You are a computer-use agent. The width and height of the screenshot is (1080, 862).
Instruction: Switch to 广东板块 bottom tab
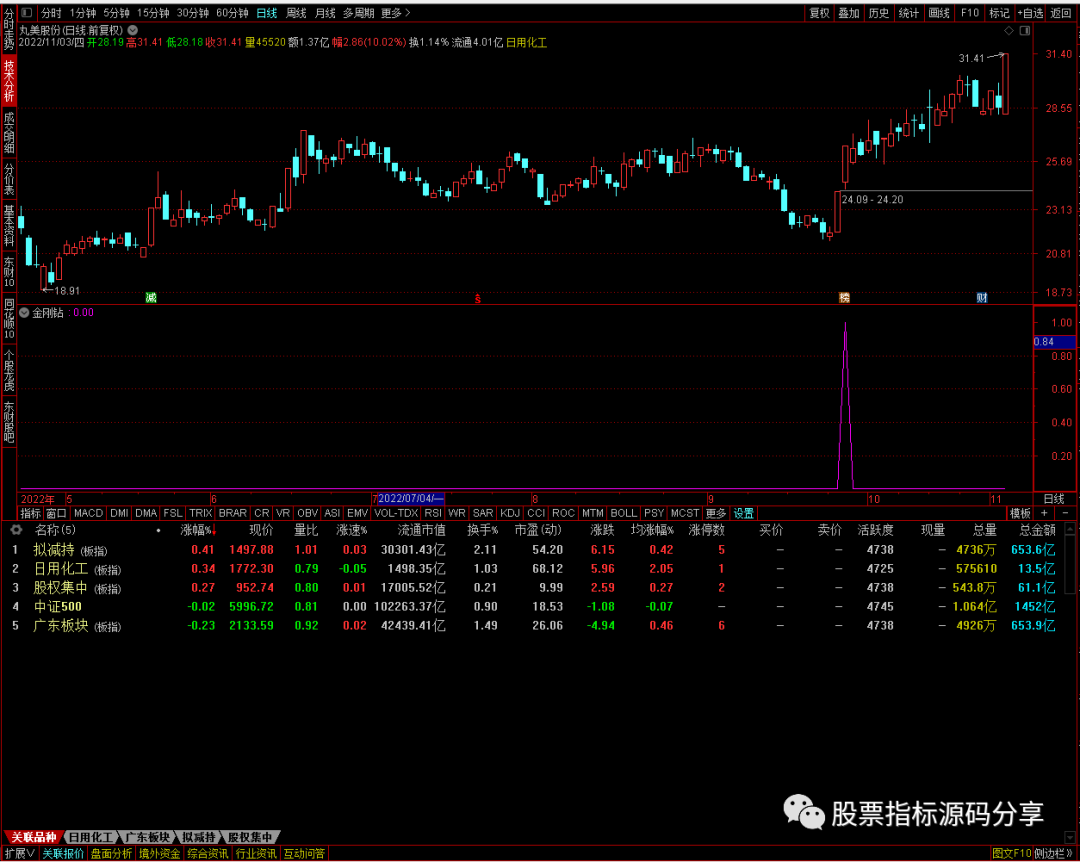[147, 837]
